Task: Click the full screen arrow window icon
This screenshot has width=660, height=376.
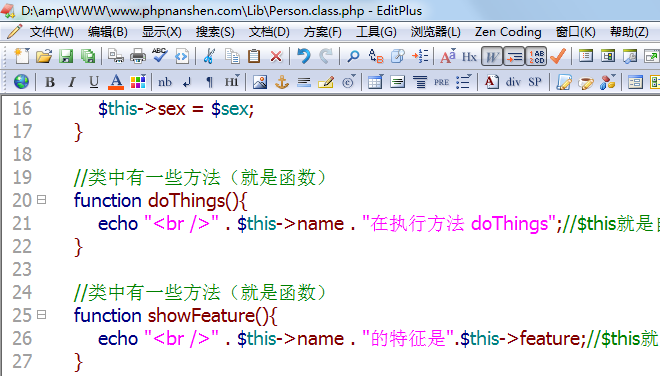Action: 652,56
